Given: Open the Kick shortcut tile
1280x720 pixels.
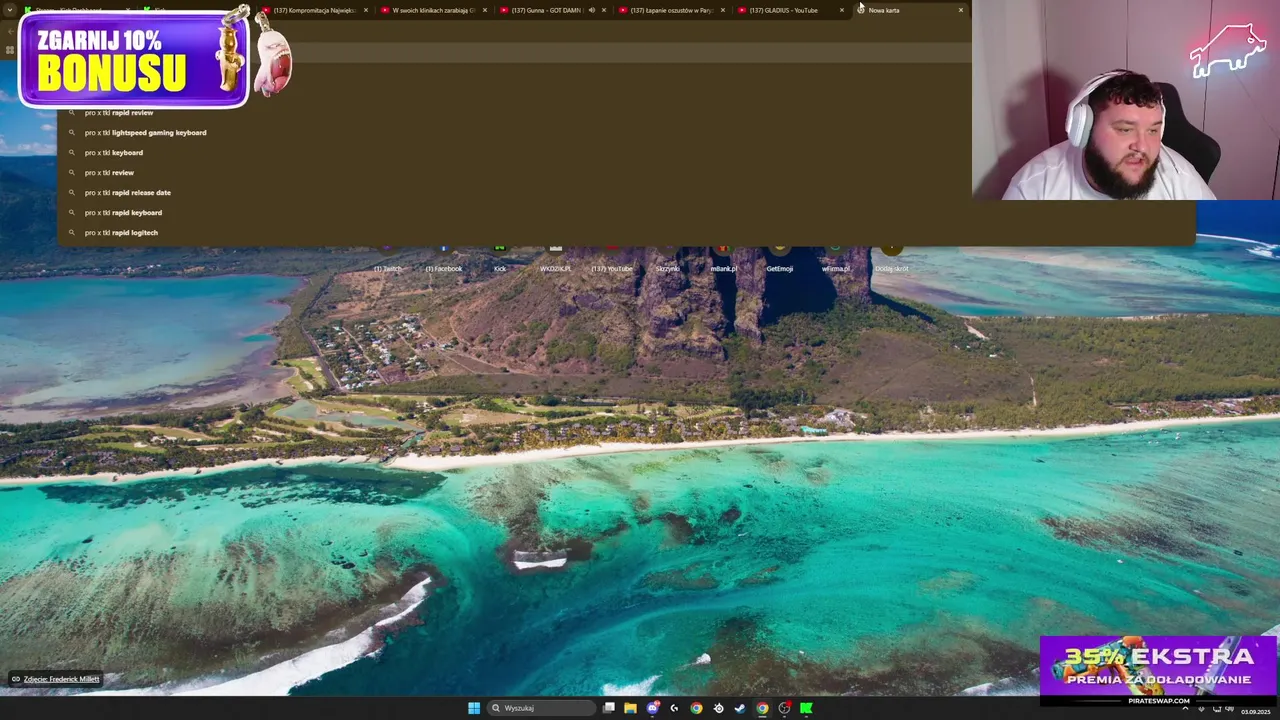Looking at the screenshot, I should click(x=500, y=259).
